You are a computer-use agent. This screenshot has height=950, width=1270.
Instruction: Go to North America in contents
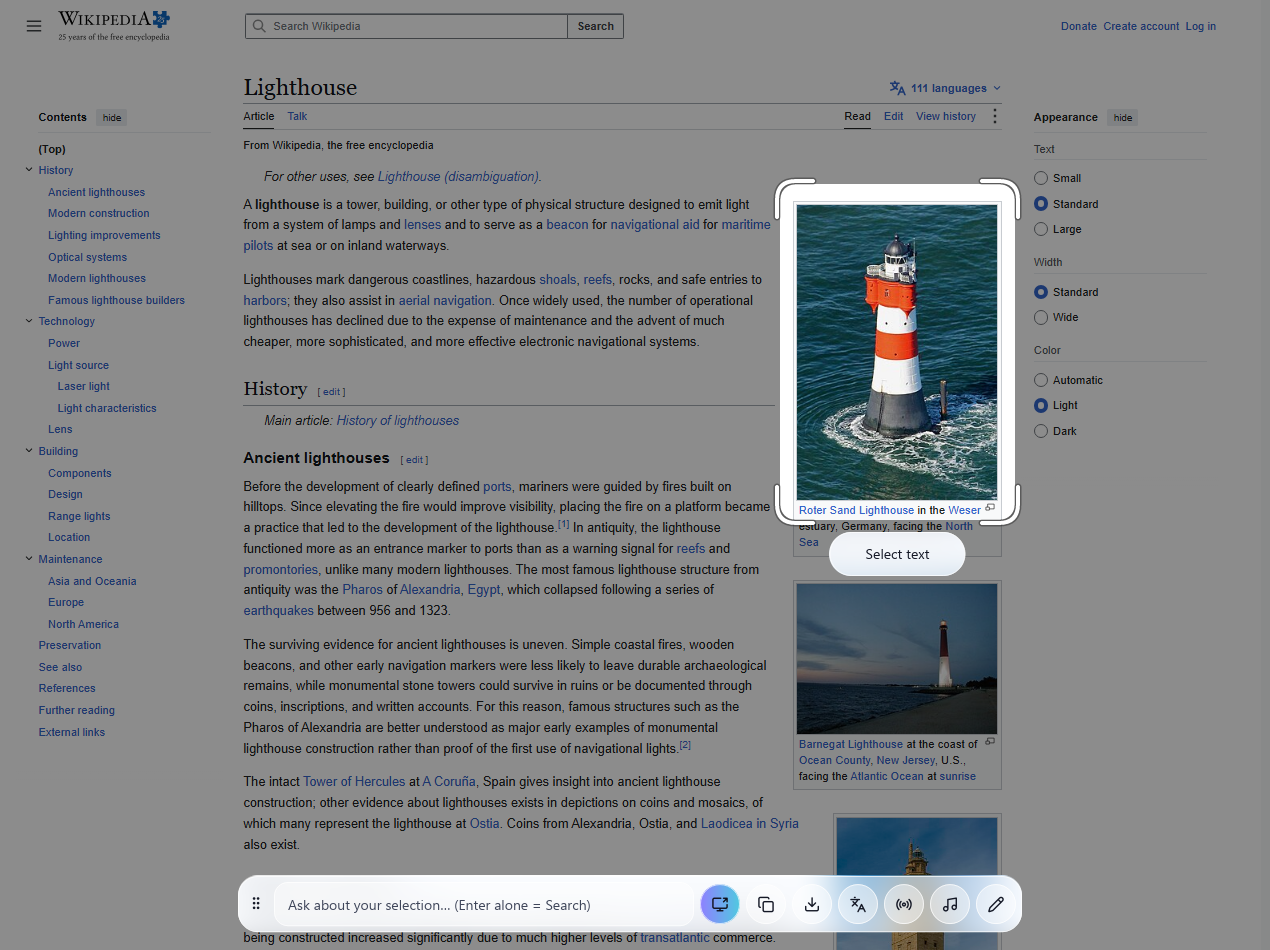click(x=83, y=624)
